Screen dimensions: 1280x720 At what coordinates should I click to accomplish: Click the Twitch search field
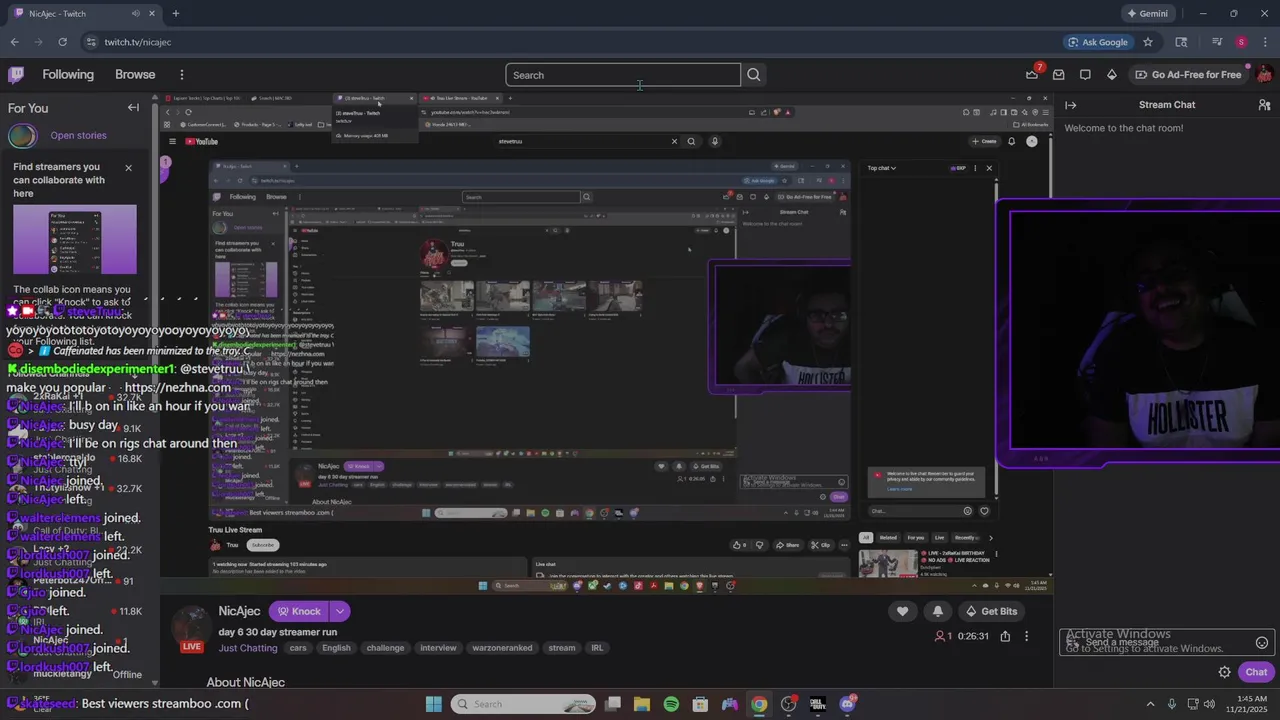point(623,75)
